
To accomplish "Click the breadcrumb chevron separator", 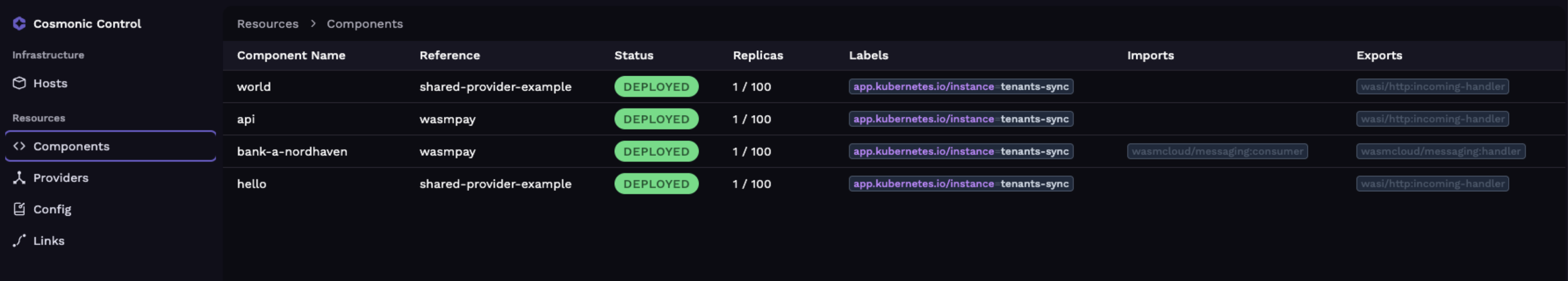I will 313,24.
